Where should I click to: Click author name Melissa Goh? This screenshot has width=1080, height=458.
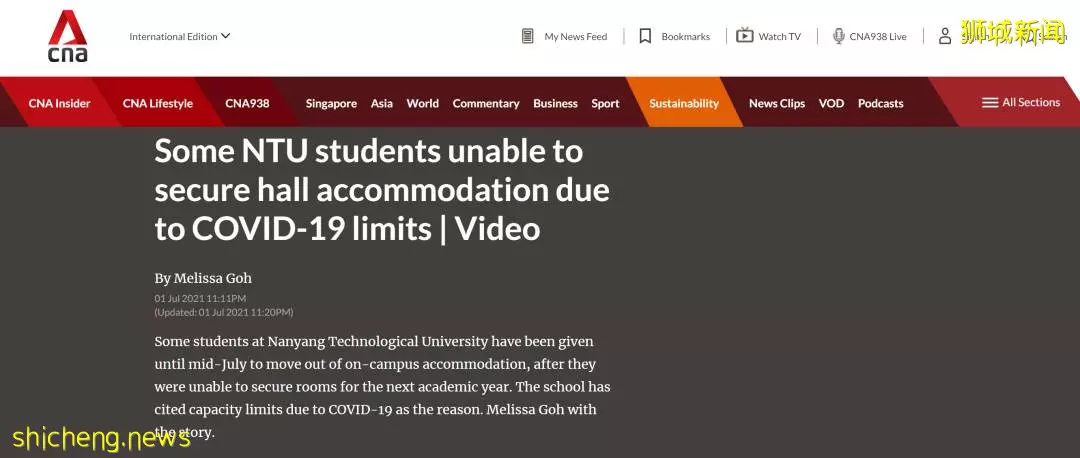click(213, 278)
